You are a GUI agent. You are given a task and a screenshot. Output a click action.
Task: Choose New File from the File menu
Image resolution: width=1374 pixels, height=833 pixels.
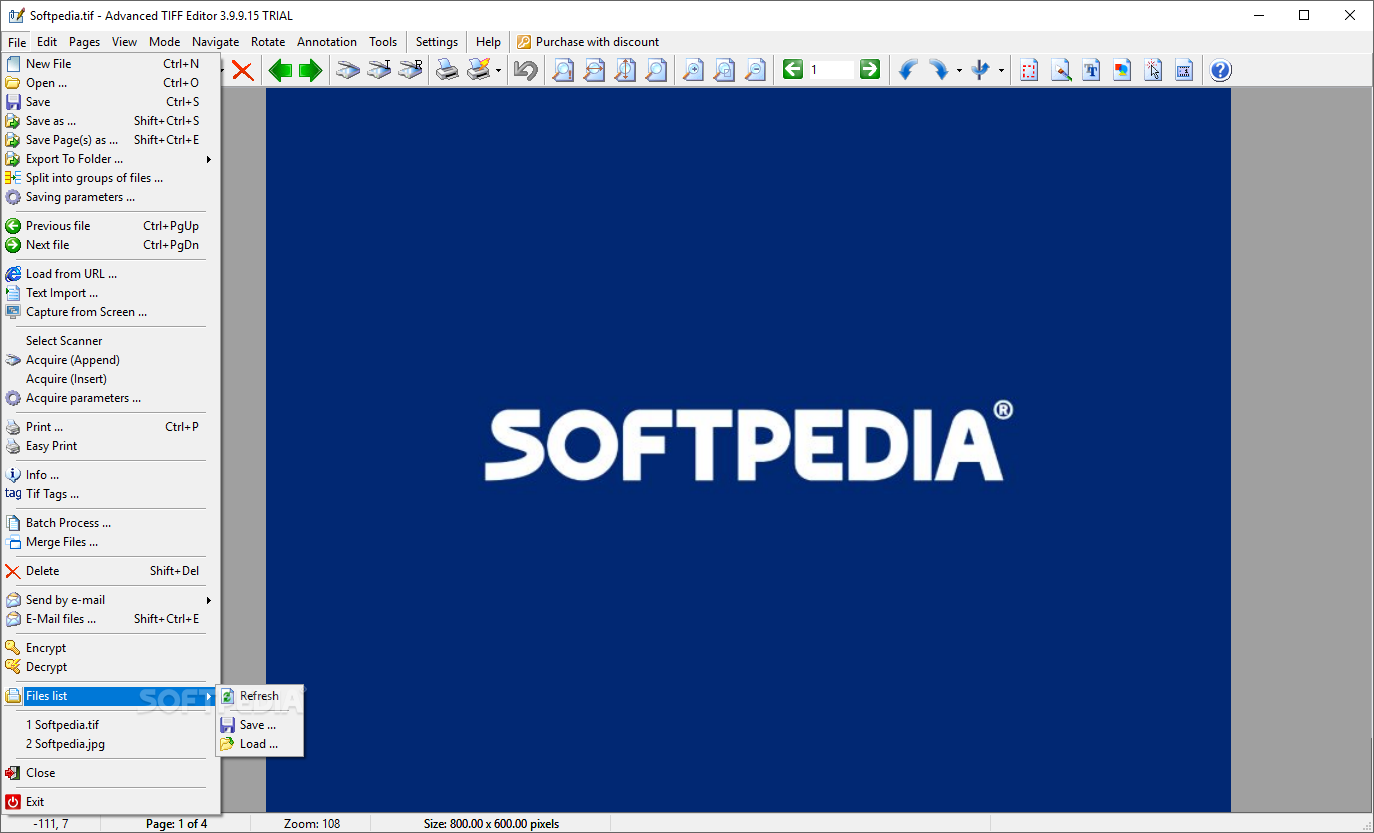pos(111,64)
